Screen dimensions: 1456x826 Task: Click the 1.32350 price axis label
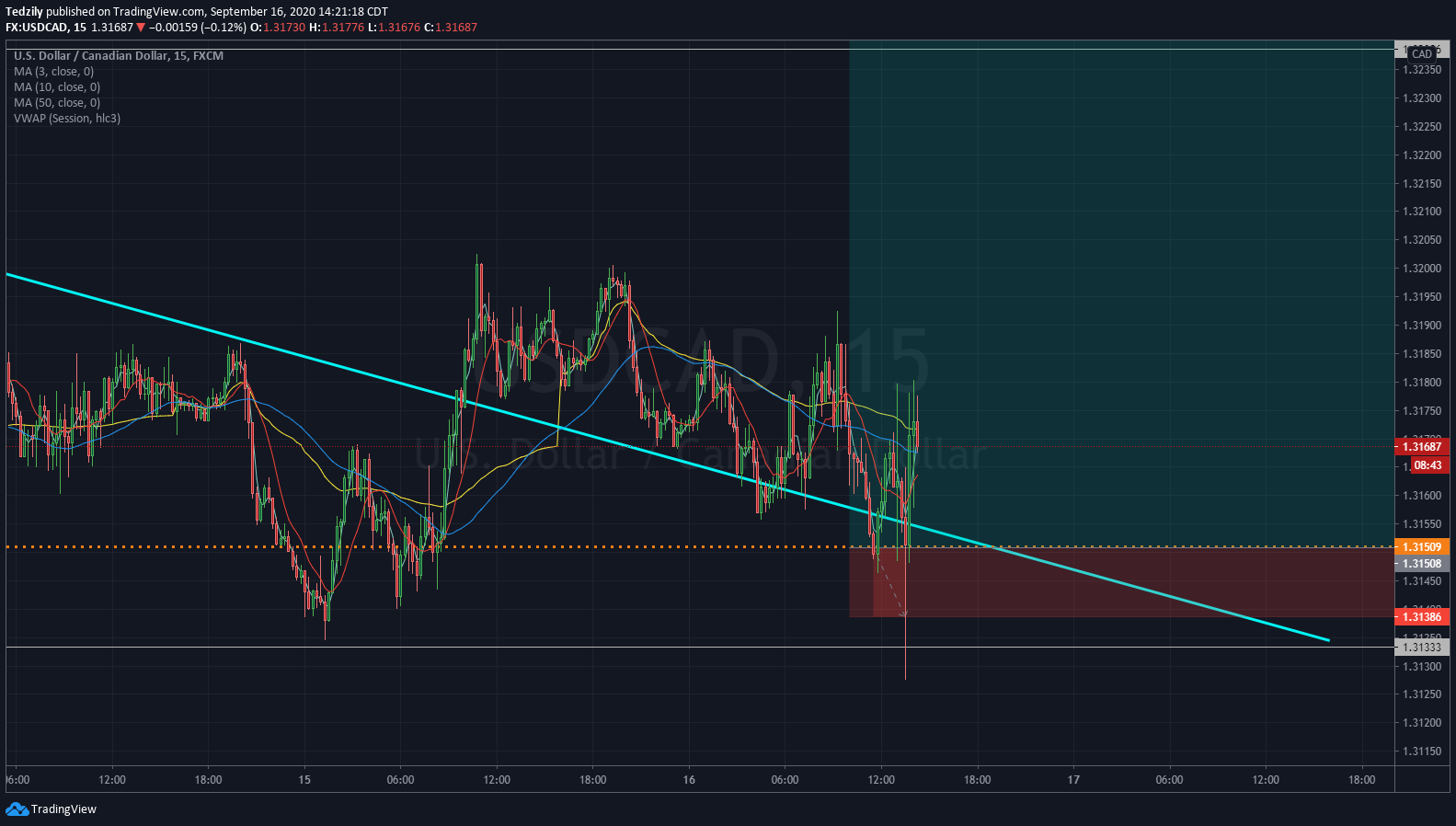(x=1422, y=70)
